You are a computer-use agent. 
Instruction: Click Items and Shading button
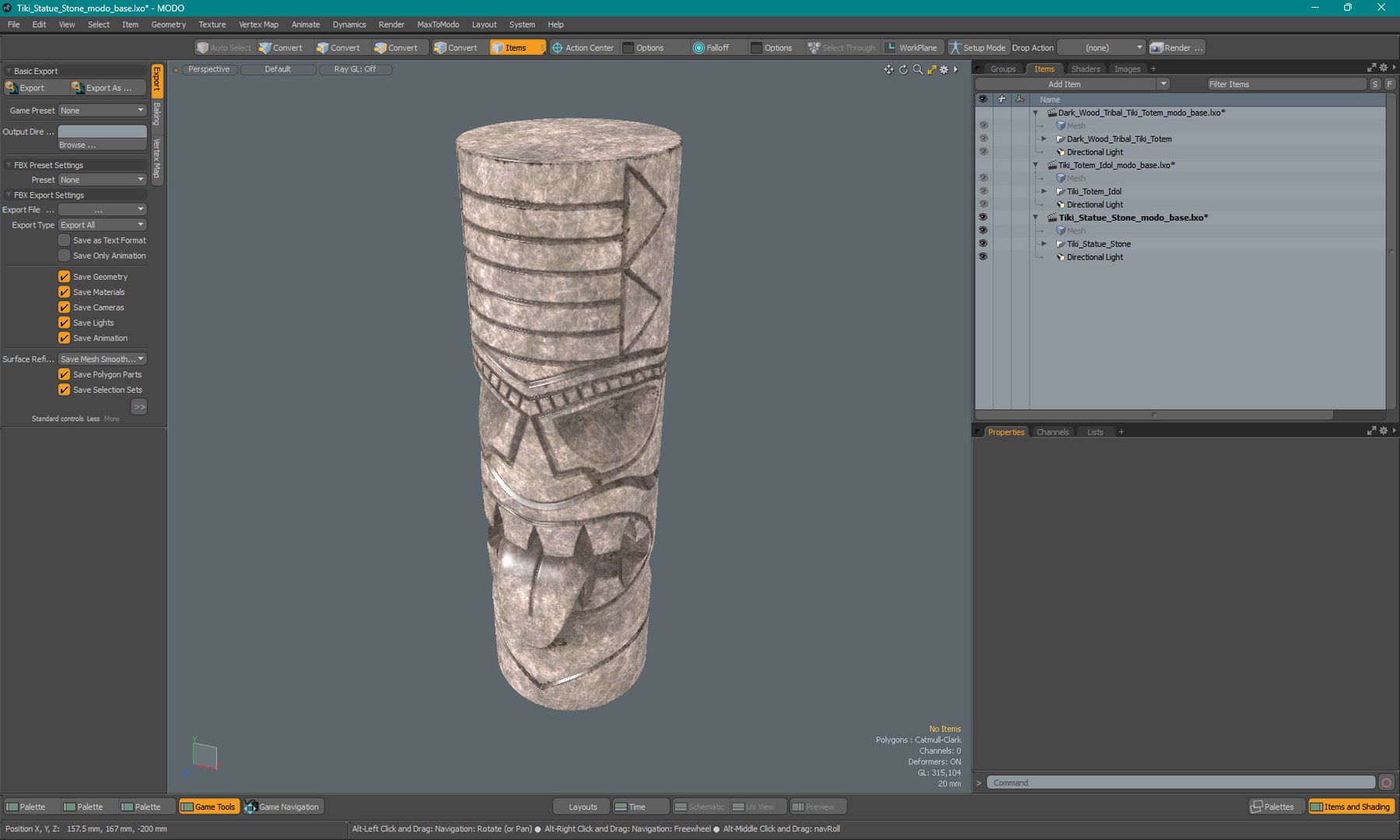pos(1351,807)
